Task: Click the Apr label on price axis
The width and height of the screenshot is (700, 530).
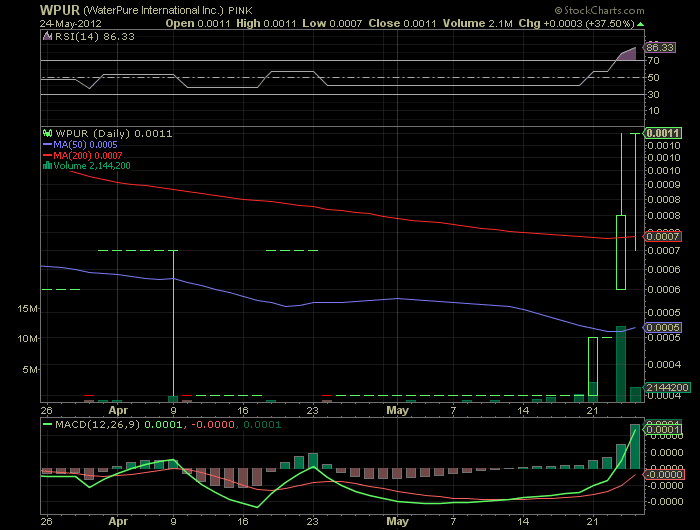Action: tap(118, 410)
